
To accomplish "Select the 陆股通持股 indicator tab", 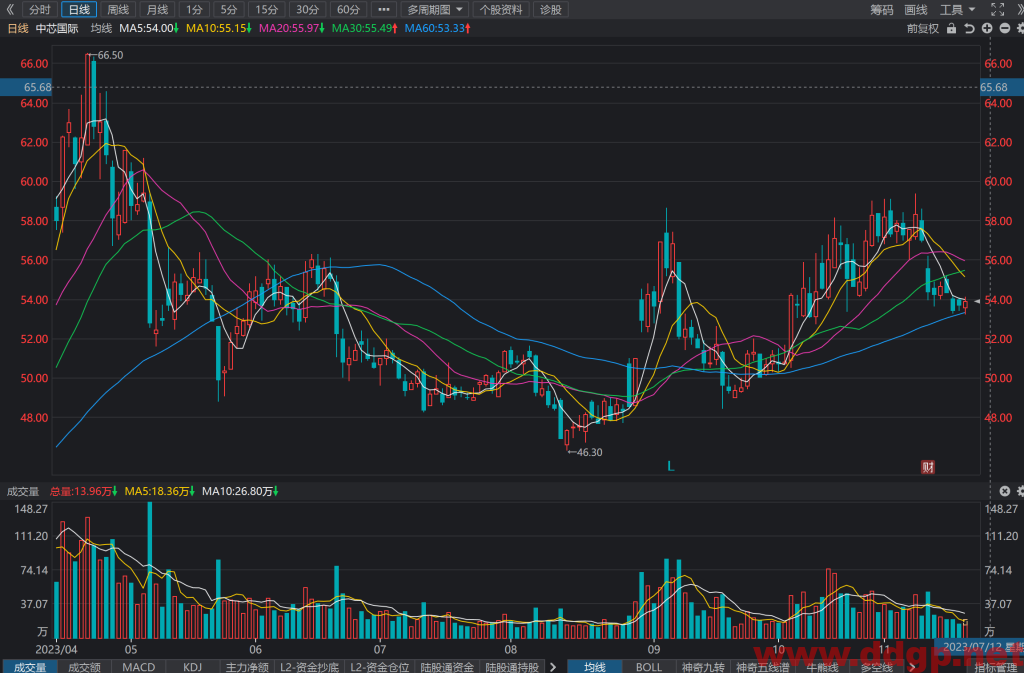I will 513,666.
